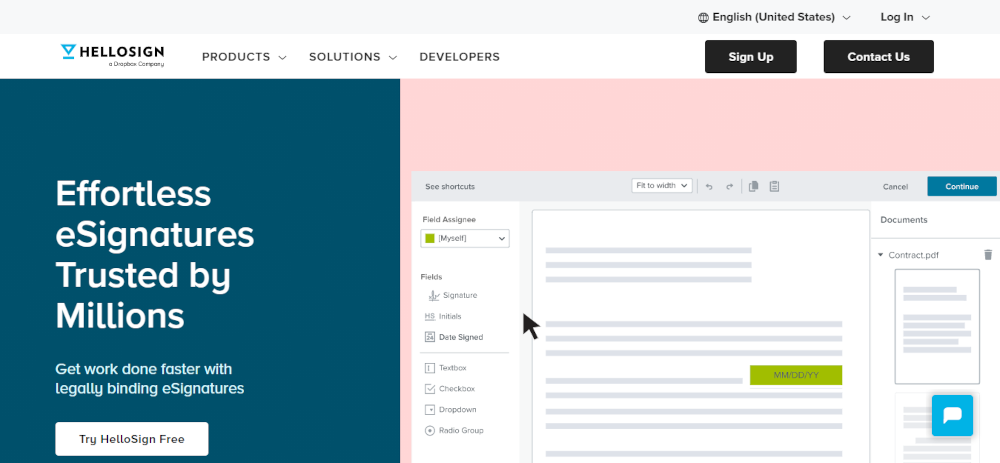
Task: Click the redo arrow in editor toolbar
Action: (730, 187)
